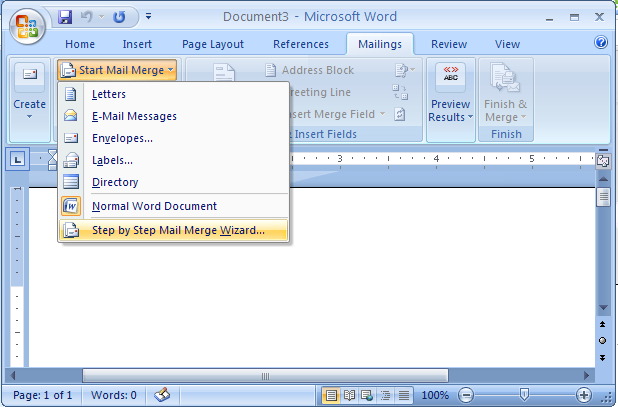The image size is (618, 407).
Task: Switch to Full Screen Reading view
Action: (348, 395)
